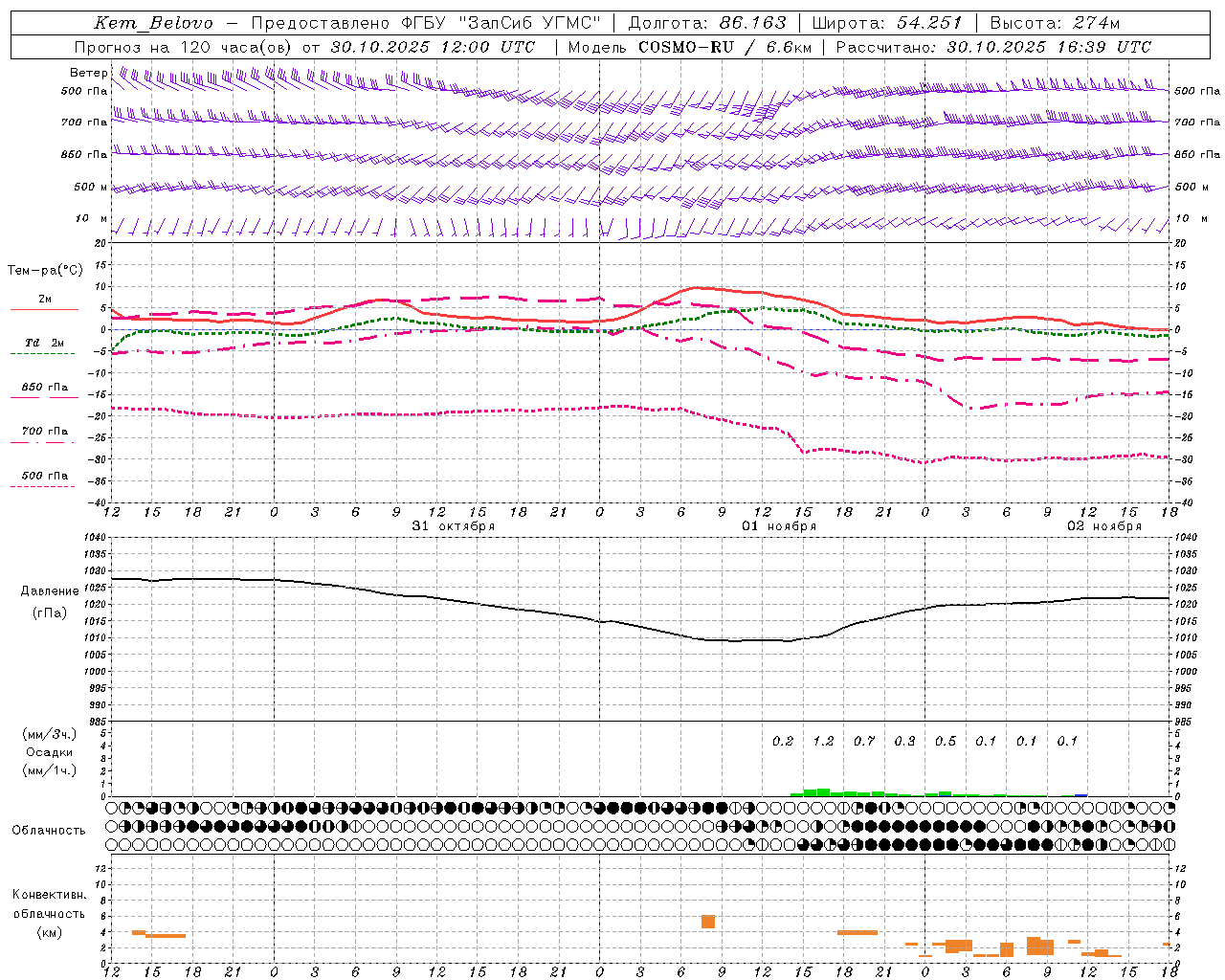Click the 0.7 three-hour precipitation value
The width and height of the screenshot is (1225, 980).
pyautogui.click(x=864, y=741)
